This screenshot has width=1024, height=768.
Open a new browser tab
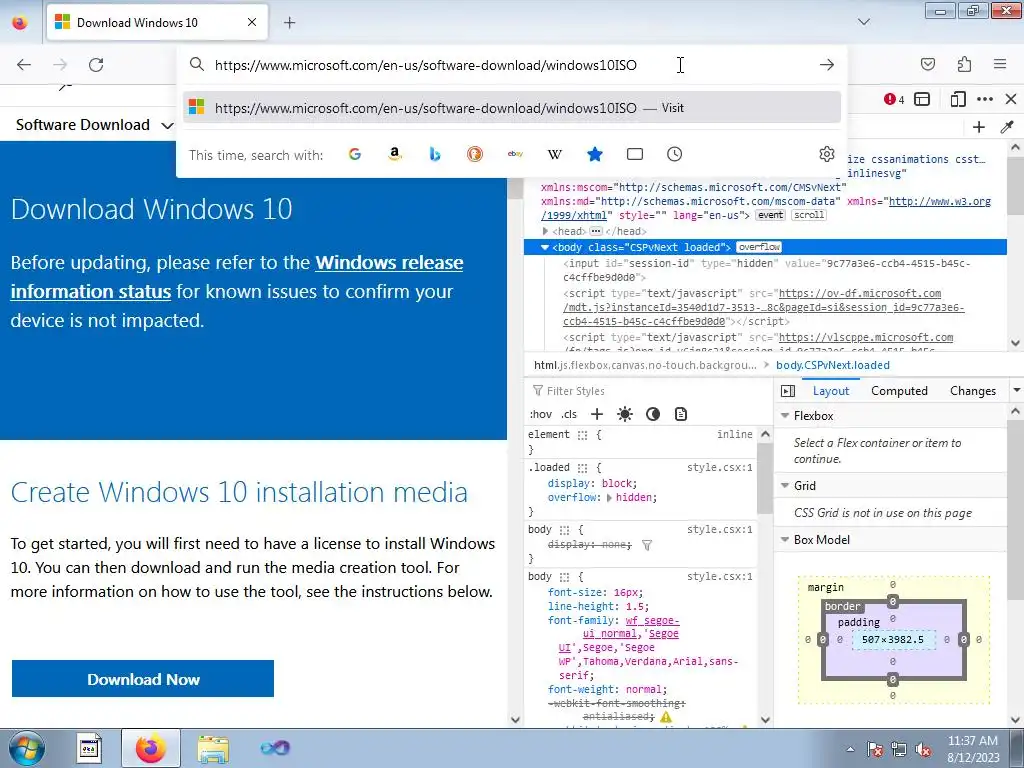[289, 23]
